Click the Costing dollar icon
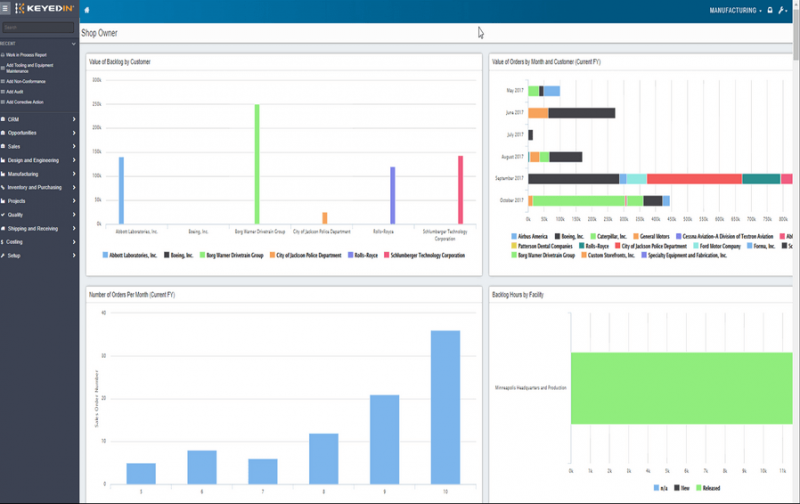Viewport: 800px width, 504px height. [3, 242]
